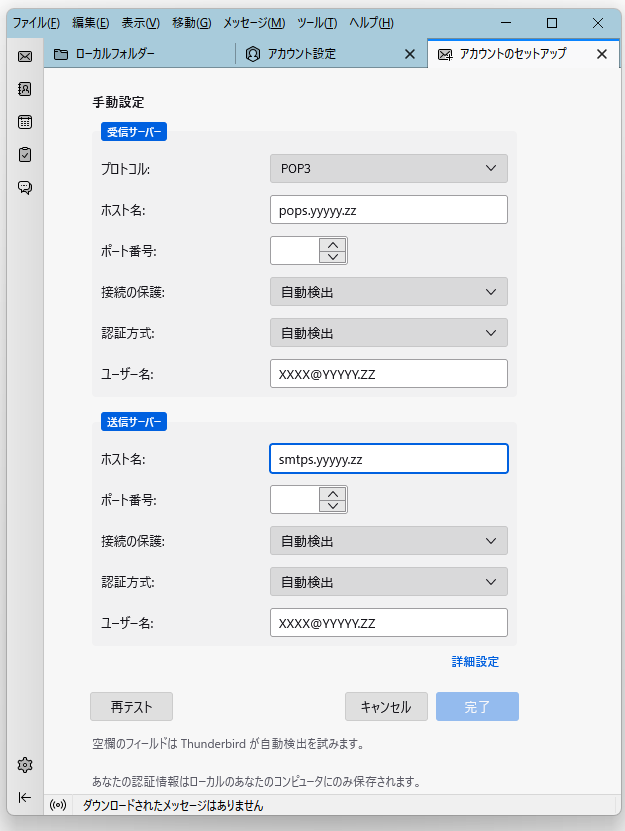Open the Mail space in sidebar
Viewport: 625px width, 831px height.
25,56
